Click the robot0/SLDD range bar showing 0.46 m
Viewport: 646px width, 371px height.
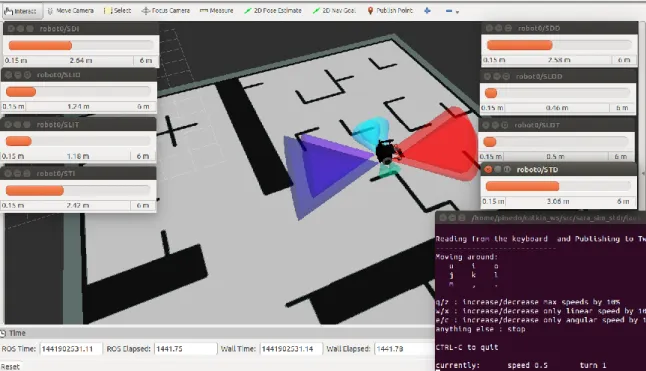pos(557,93)
